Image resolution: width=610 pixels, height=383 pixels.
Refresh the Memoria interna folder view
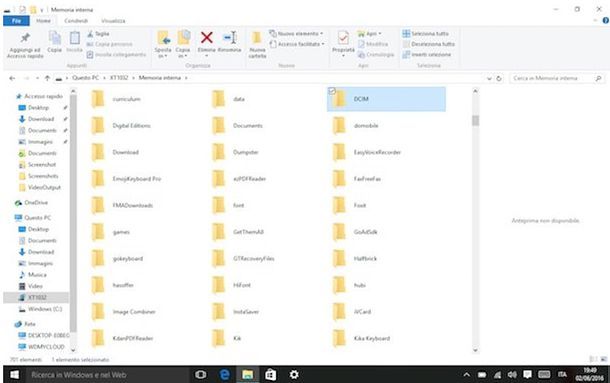499,78
